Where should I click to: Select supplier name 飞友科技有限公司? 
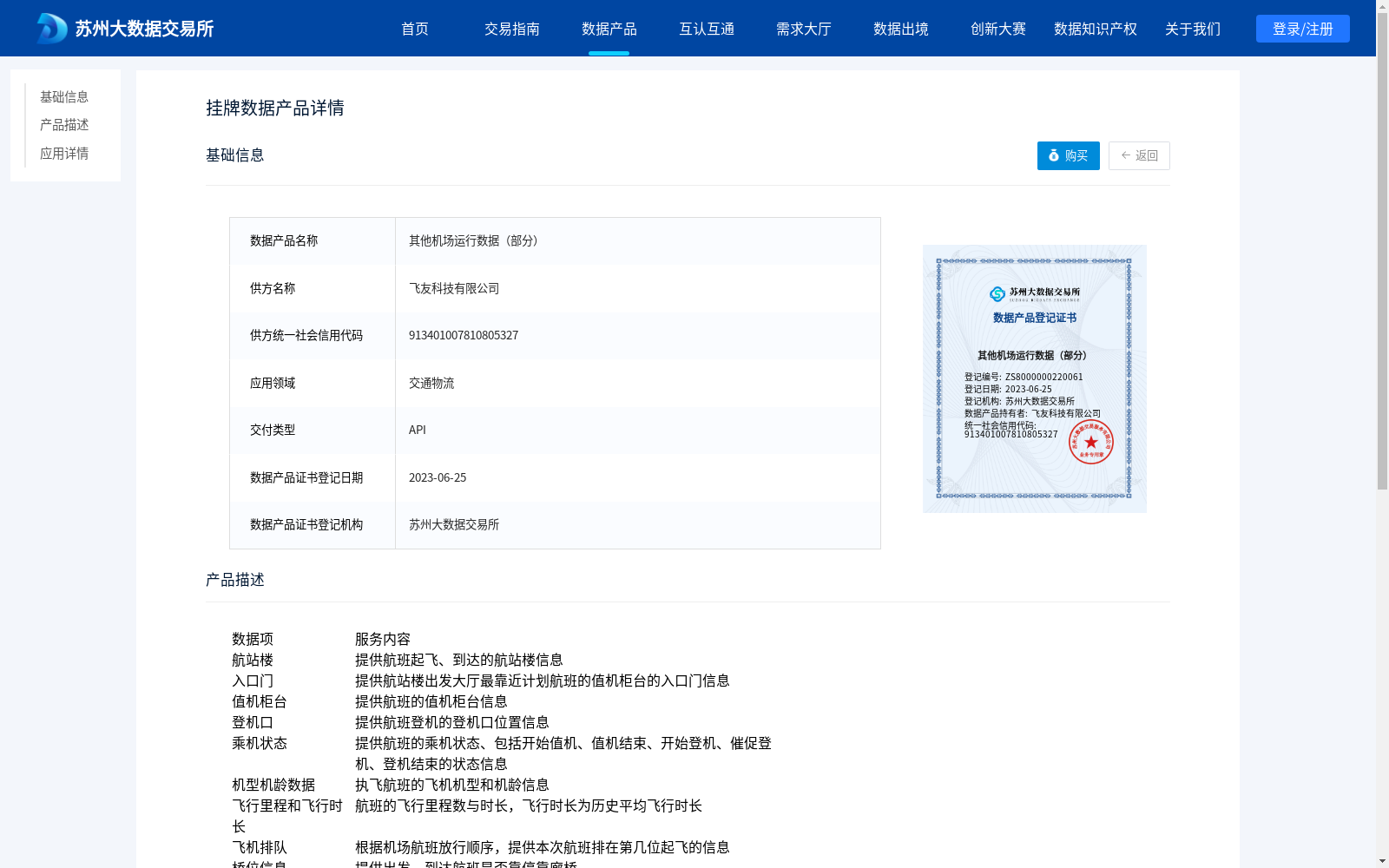(x=454, y=288)
